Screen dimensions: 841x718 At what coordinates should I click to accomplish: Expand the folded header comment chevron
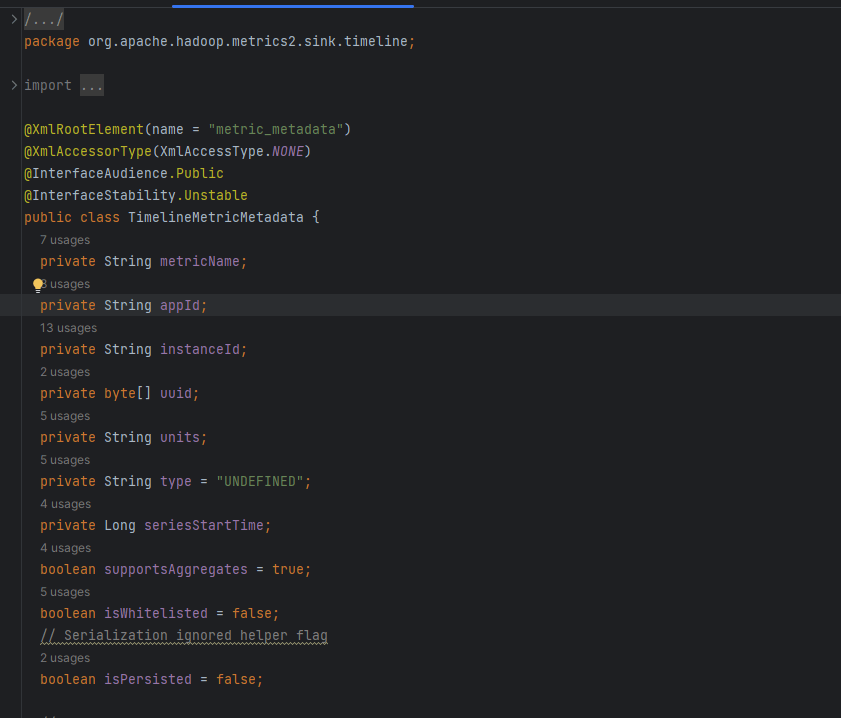pyautogui.click(x=14, y=19)
